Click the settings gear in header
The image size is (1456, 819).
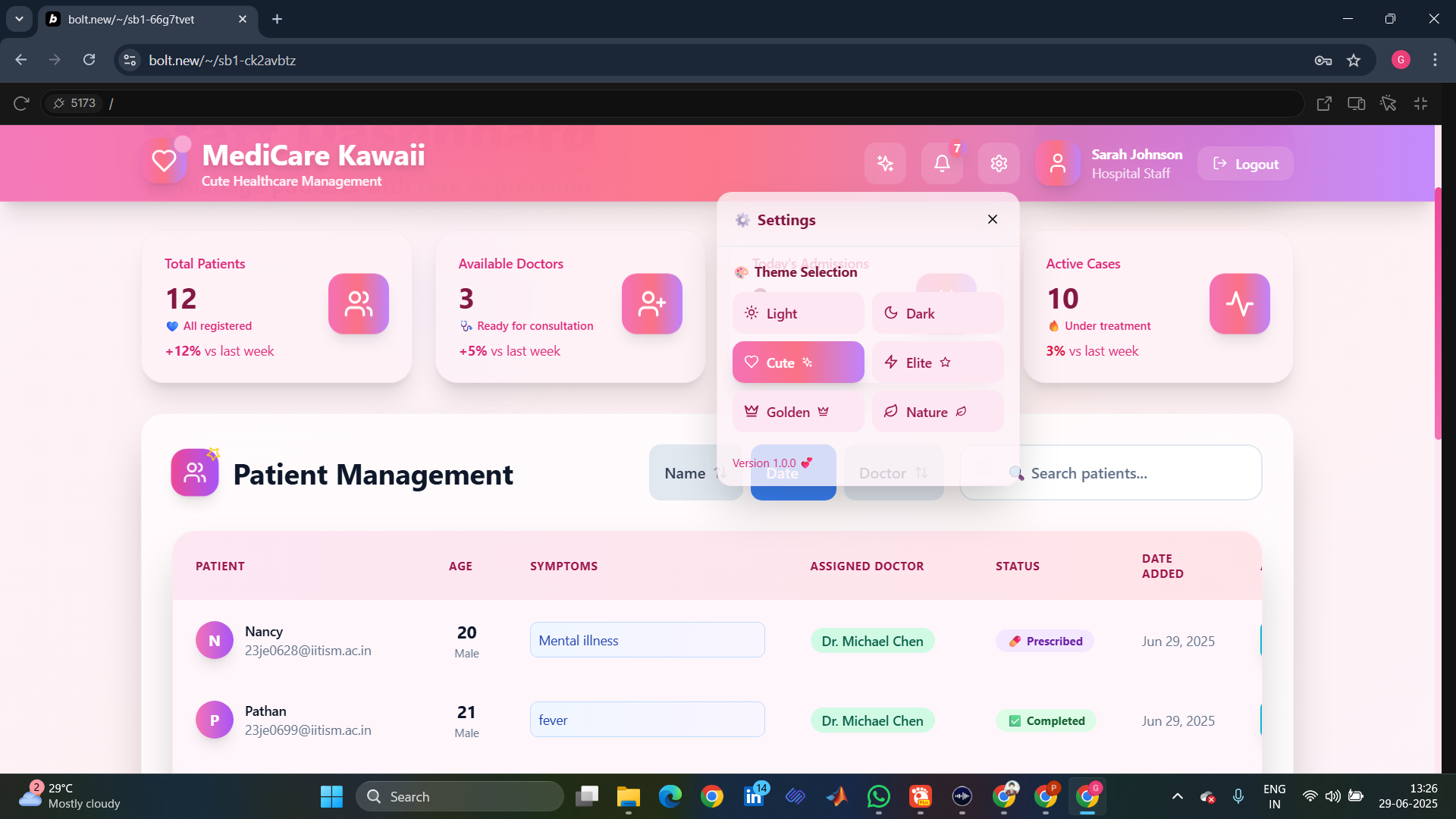[999, 163]
